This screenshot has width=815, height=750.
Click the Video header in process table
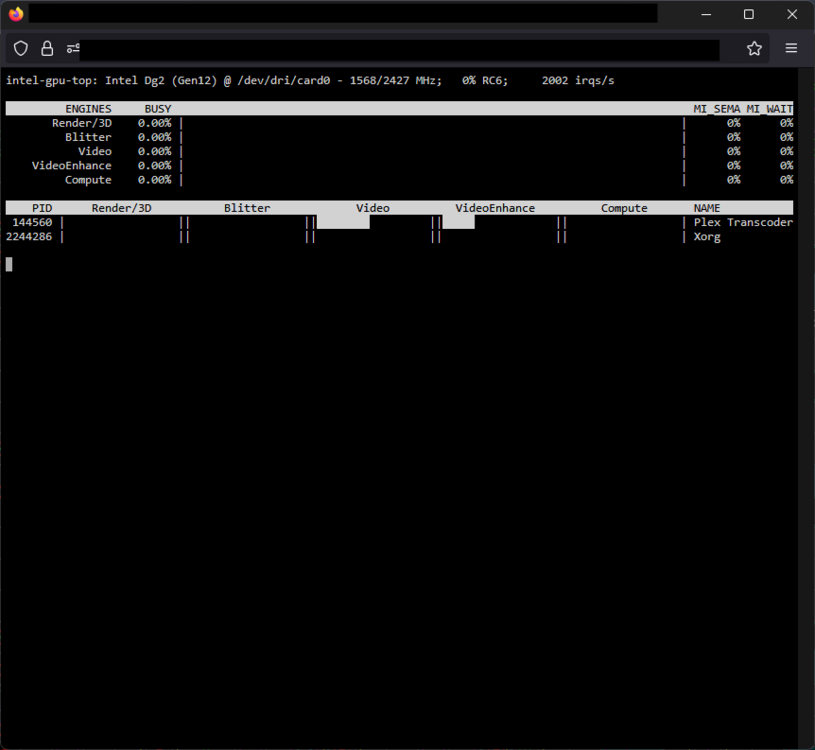point(373,208)
